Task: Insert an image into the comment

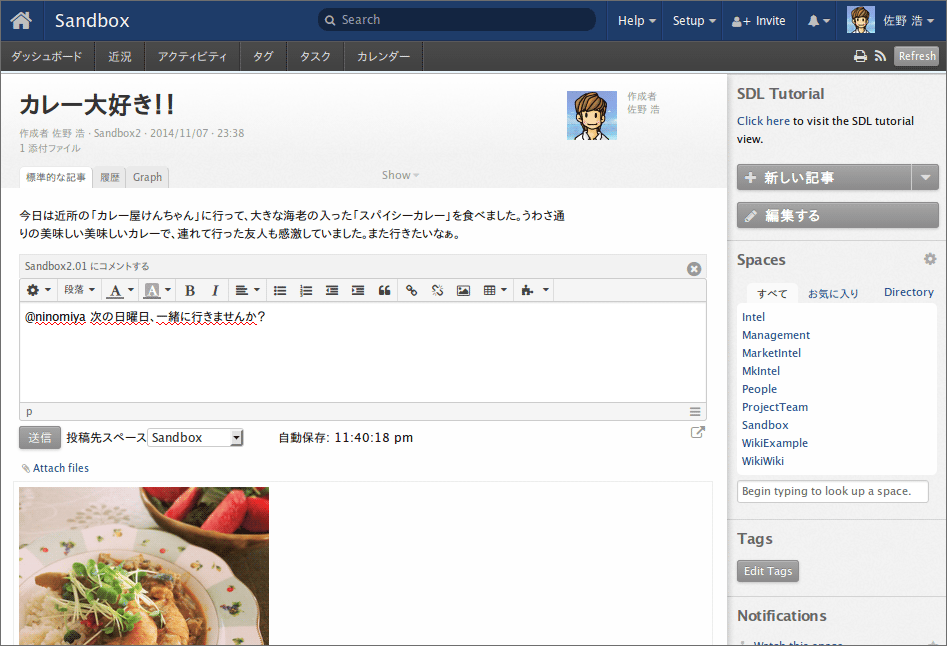Action: [463, 290]
